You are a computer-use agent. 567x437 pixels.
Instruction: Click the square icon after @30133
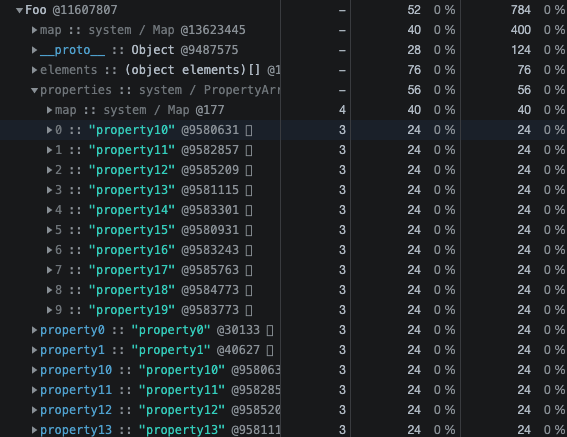270,330
